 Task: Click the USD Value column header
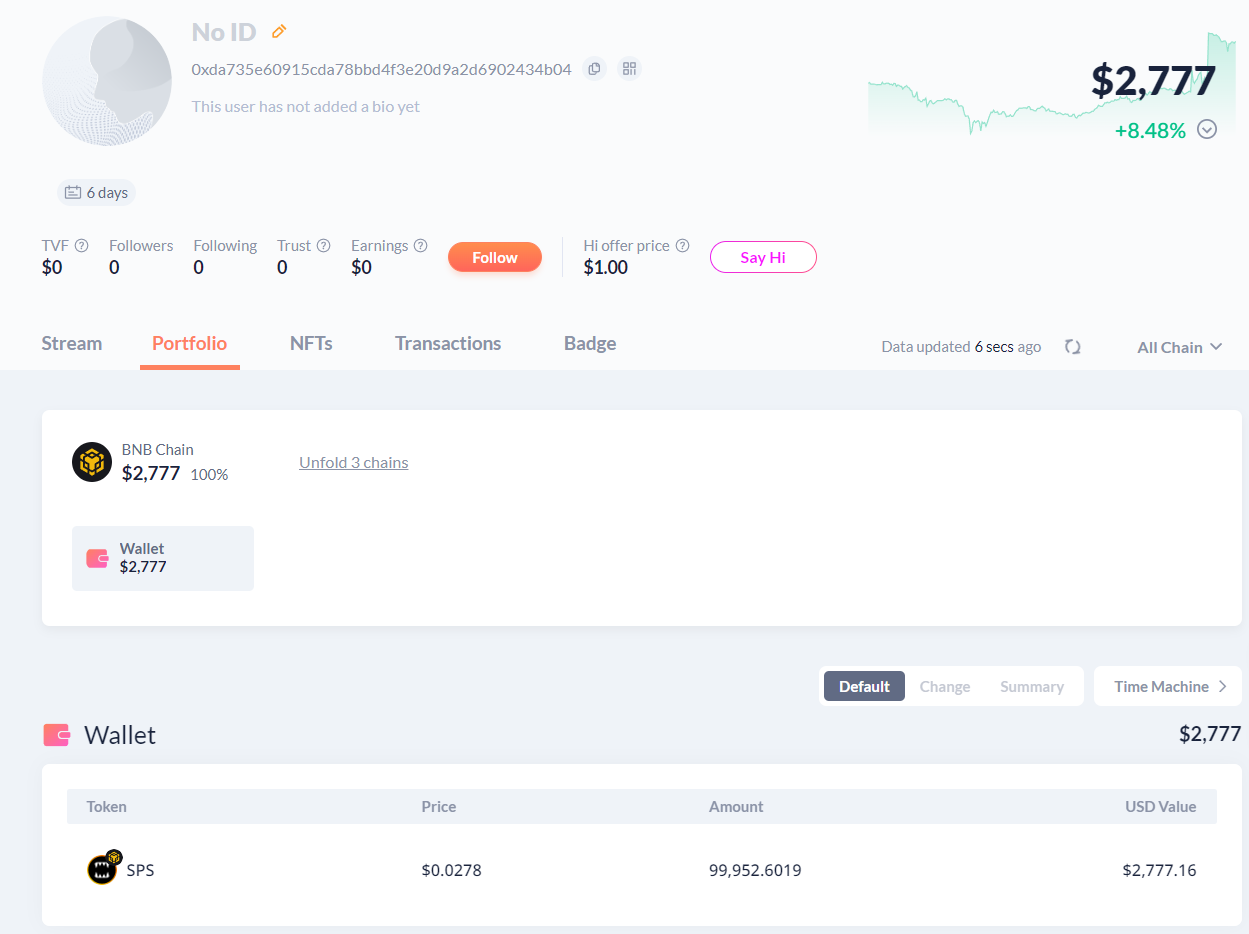pos(1161,806)
